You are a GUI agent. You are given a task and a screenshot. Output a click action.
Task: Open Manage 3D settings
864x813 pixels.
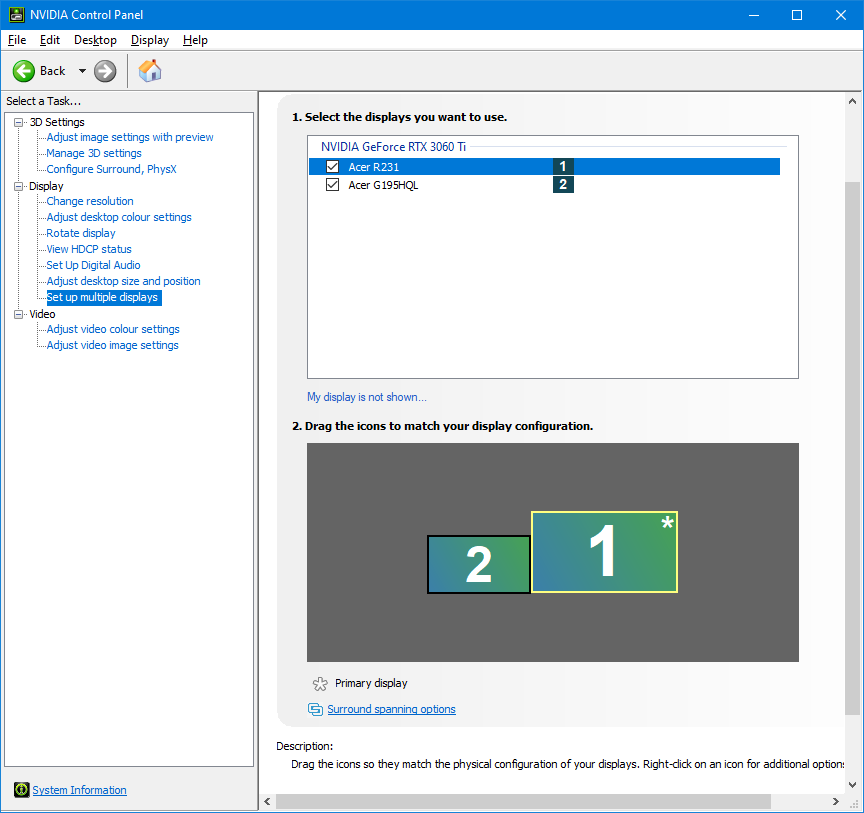[x=94, y=153]
